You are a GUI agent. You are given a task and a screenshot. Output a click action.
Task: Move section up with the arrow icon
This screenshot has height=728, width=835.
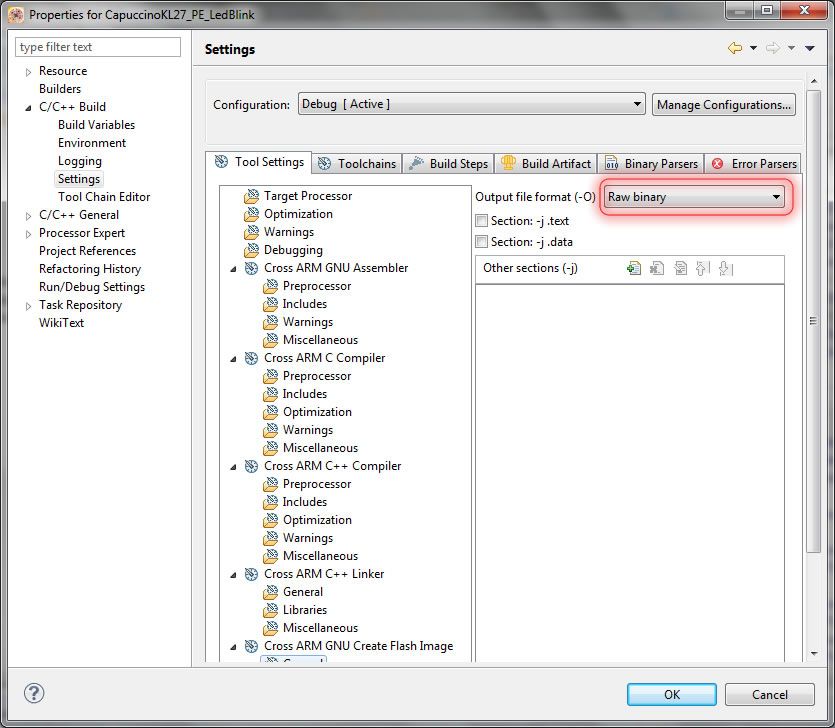[x=703, y=268]
